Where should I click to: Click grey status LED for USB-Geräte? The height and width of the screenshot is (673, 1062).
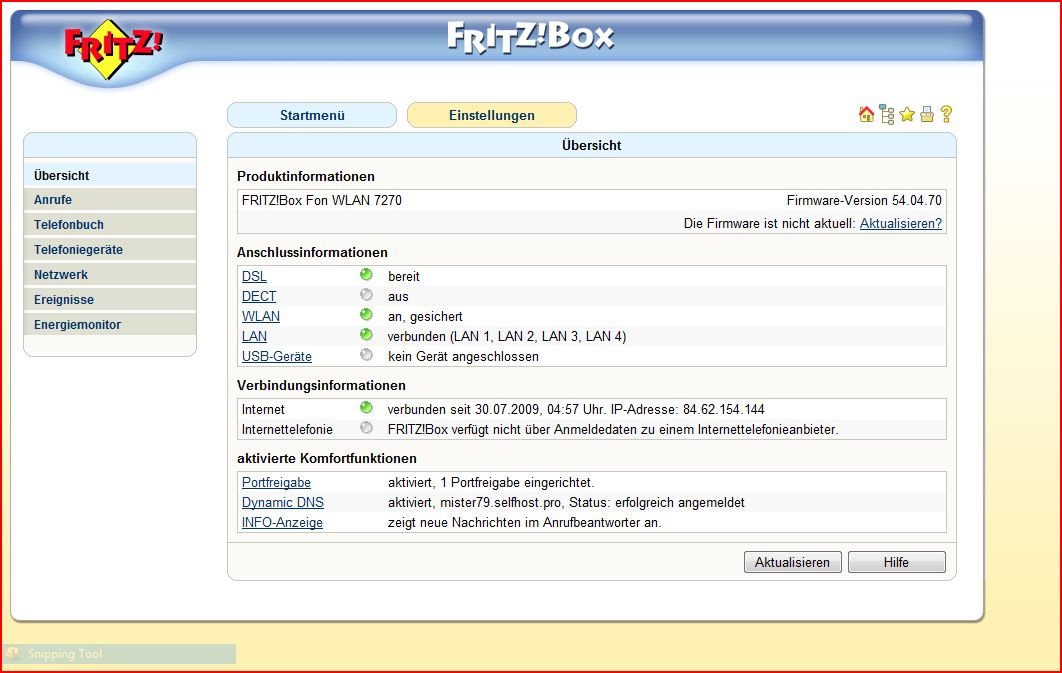click(366, 355)
